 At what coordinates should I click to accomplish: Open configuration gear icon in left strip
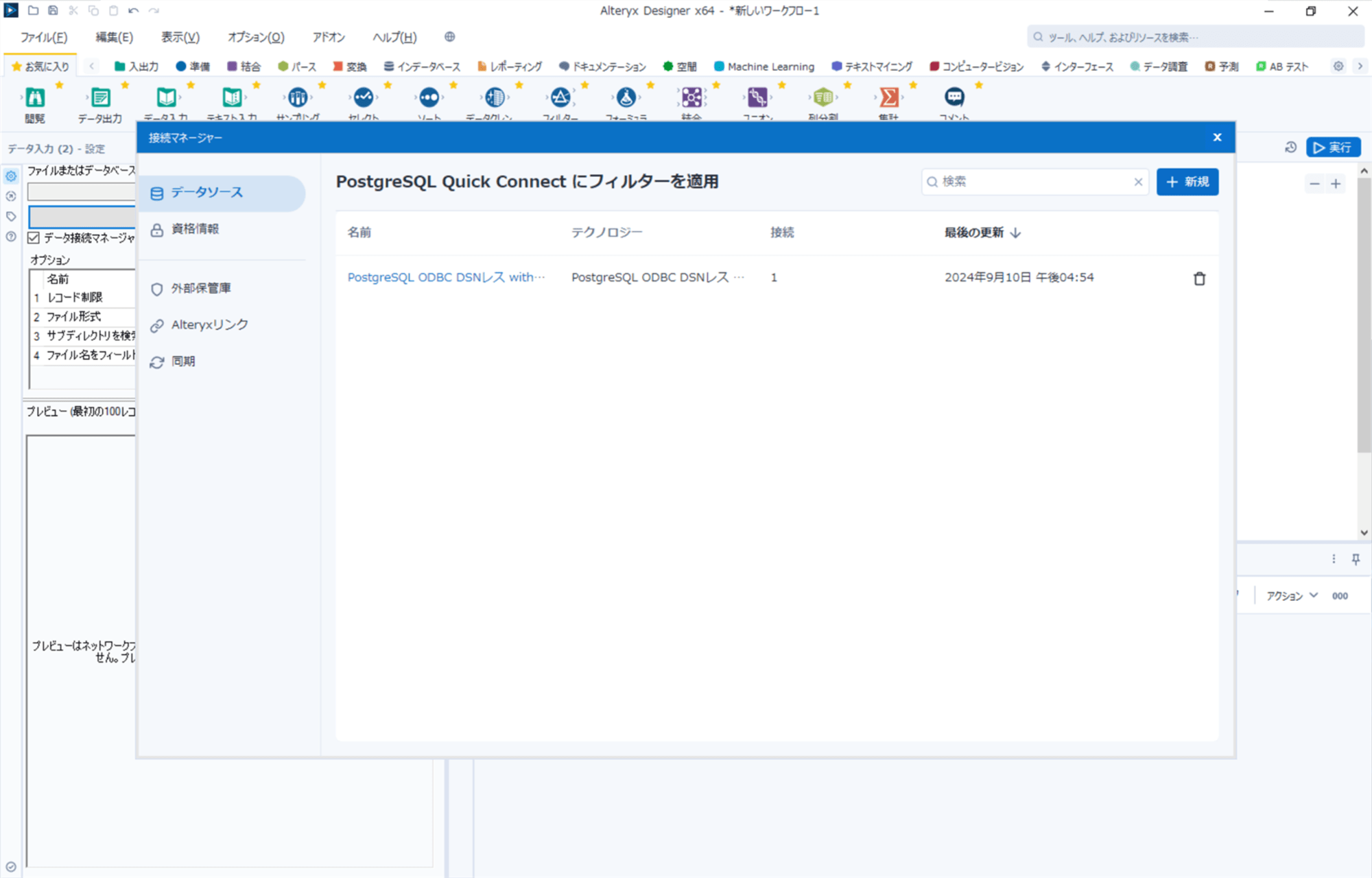[11, 176]
